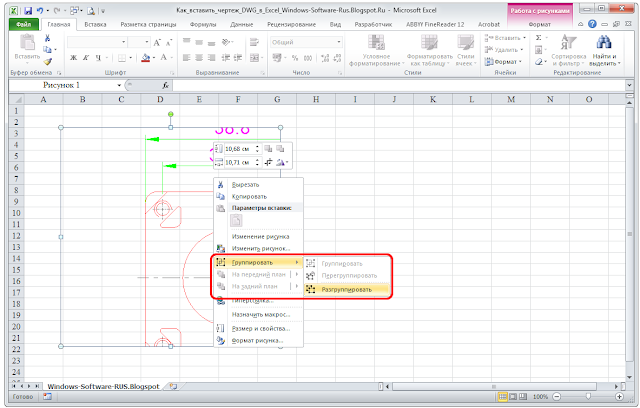Toggle italic К formatting
The height and width of the screenshot is (408, 640).
tap(86, 58)
